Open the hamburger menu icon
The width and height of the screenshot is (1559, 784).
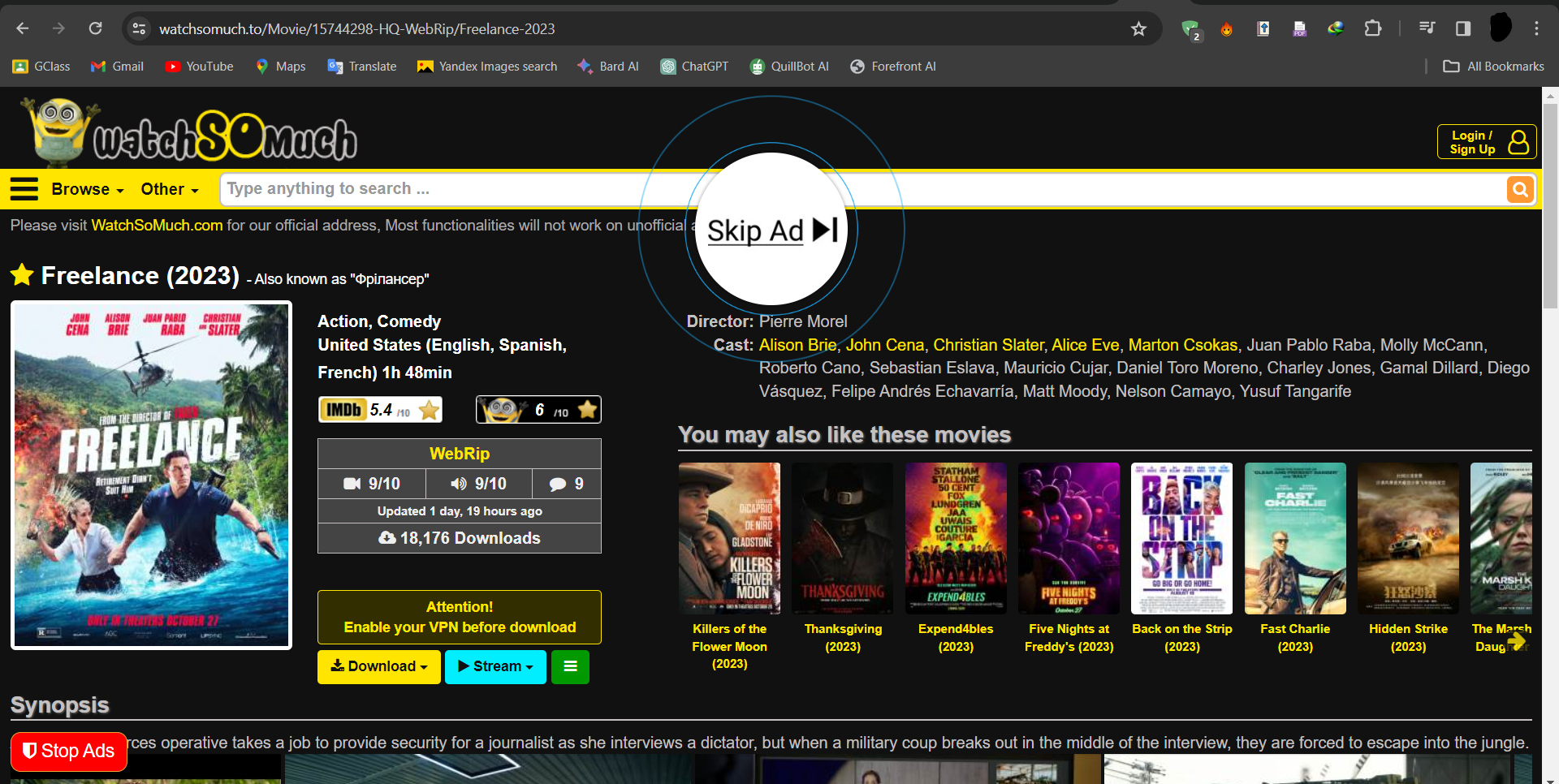coord(24,189)
